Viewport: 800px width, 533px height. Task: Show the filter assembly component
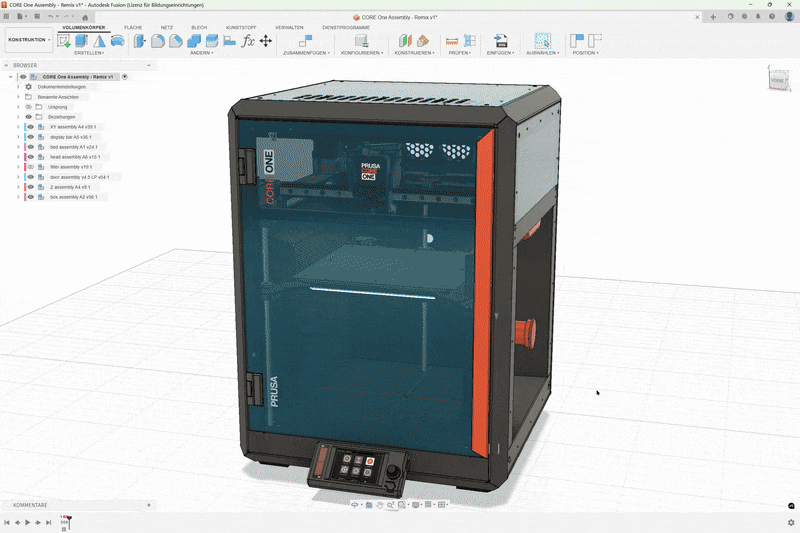point(31,167)
